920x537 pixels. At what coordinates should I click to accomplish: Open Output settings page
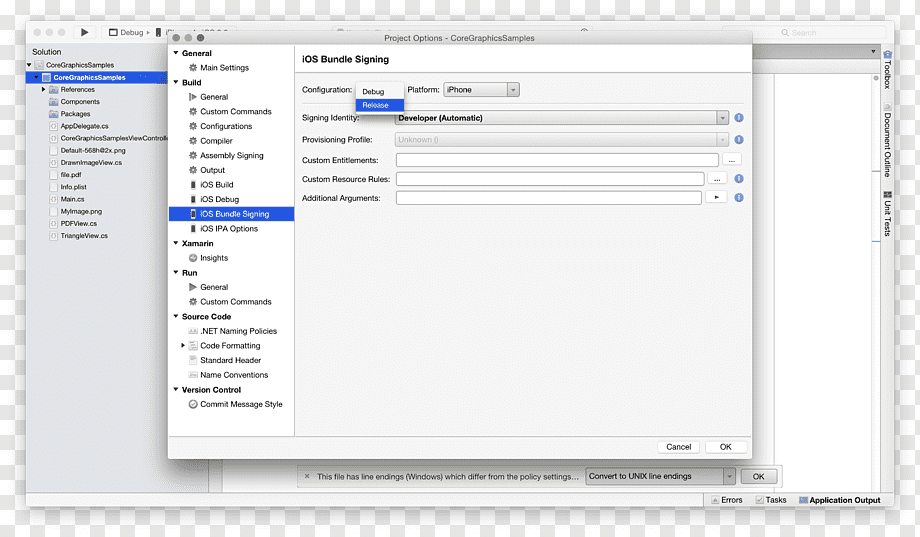click(212, 170)
